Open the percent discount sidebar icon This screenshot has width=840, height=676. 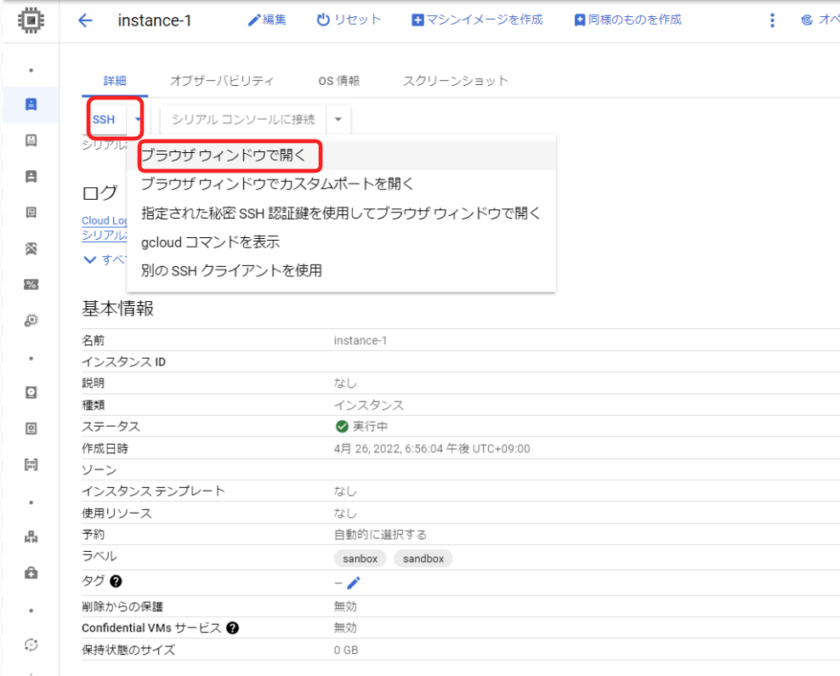click(31, 284)
